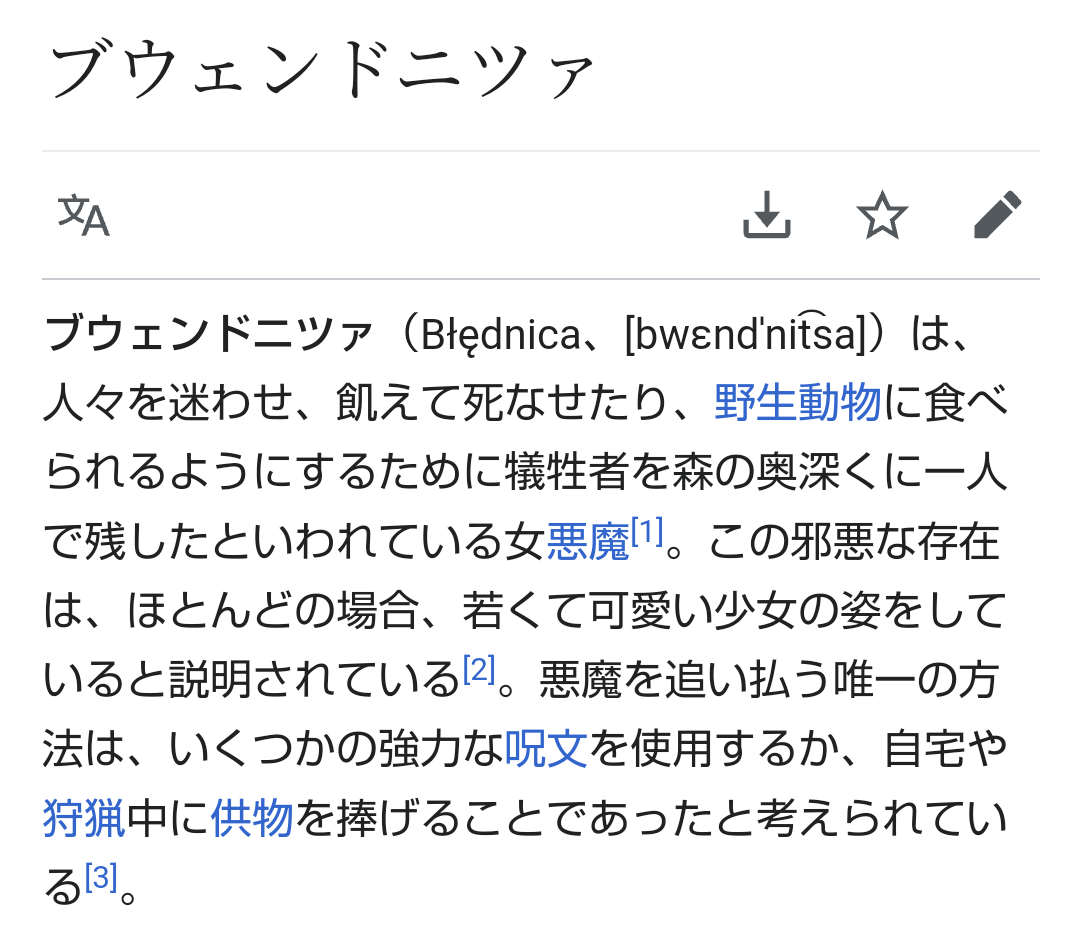View citation reference [3]
This screenshot has height=941, width=1080.
(101, 878)
